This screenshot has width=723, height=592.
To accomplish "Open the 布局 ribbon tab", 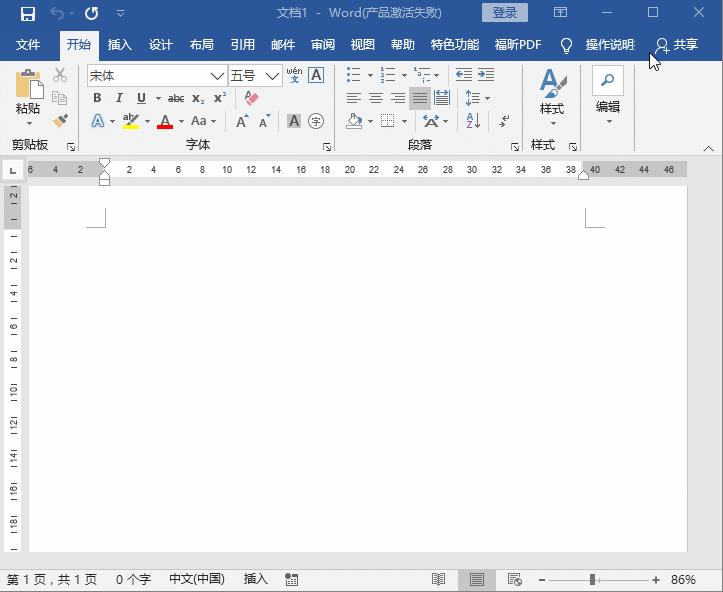I will pos(201,45).
